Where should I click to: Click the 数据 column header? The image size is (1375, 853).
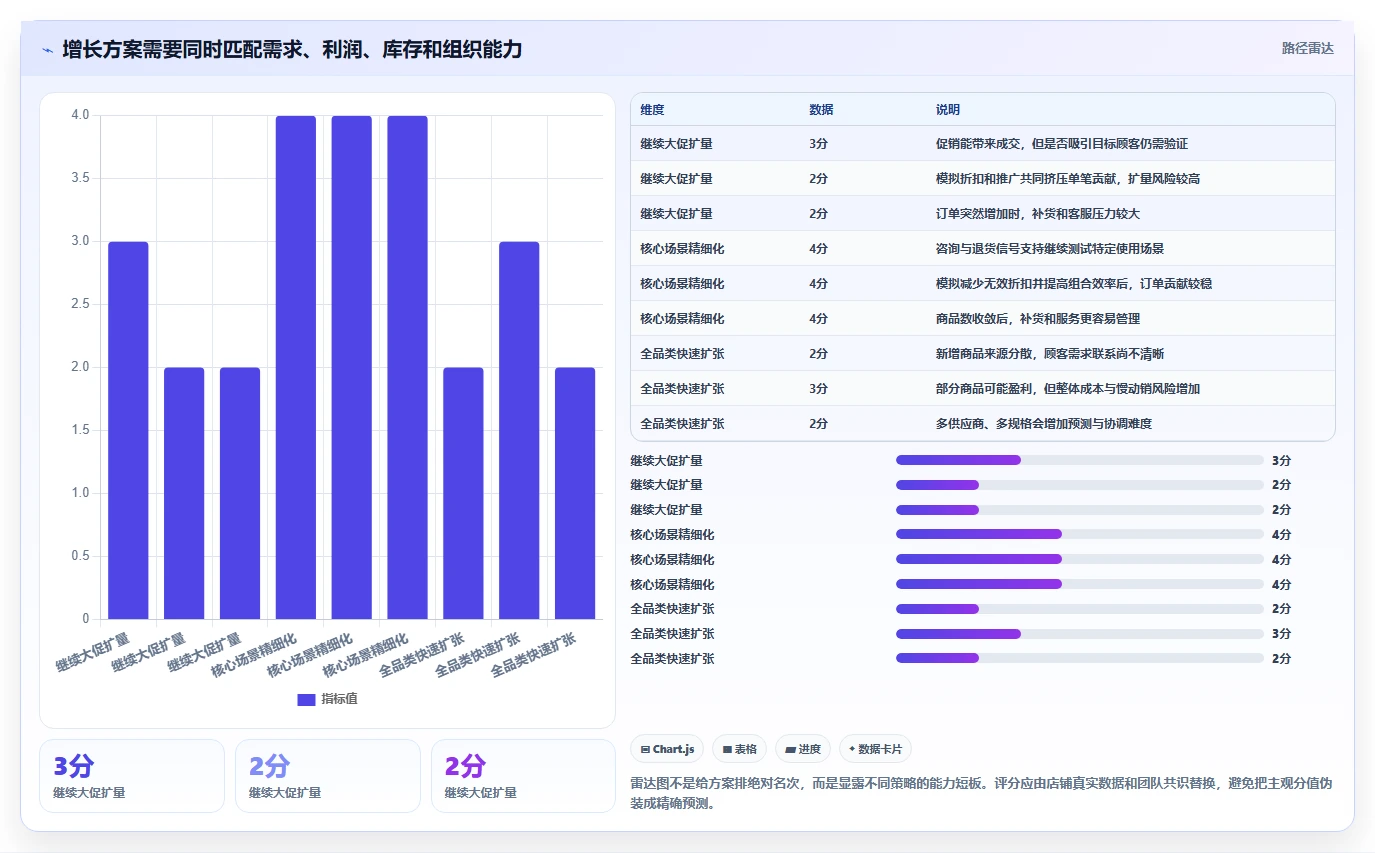pos(821,109)
